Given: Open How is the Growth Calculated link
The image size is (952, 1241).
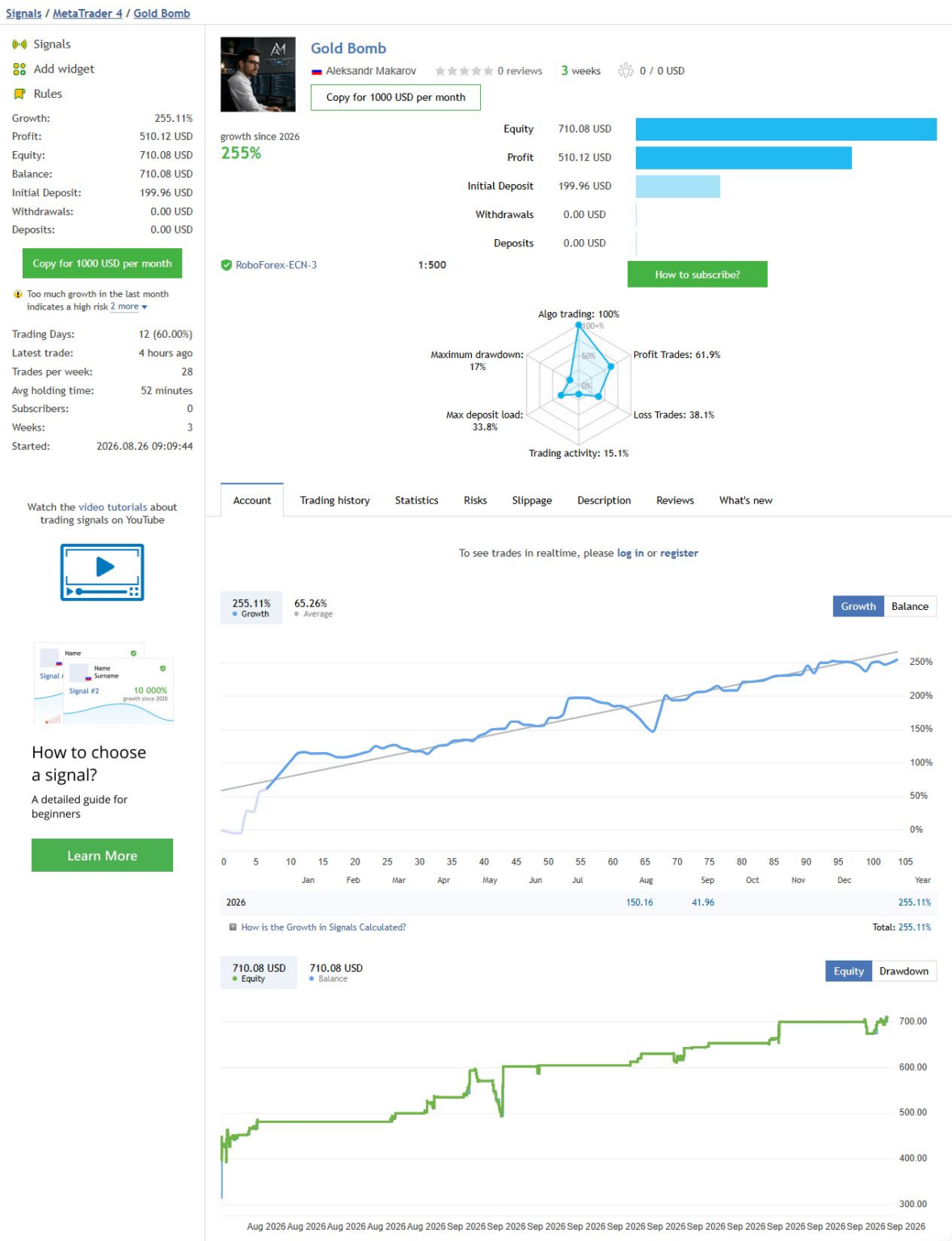Looking at the screenshot, I should point(323,928).
